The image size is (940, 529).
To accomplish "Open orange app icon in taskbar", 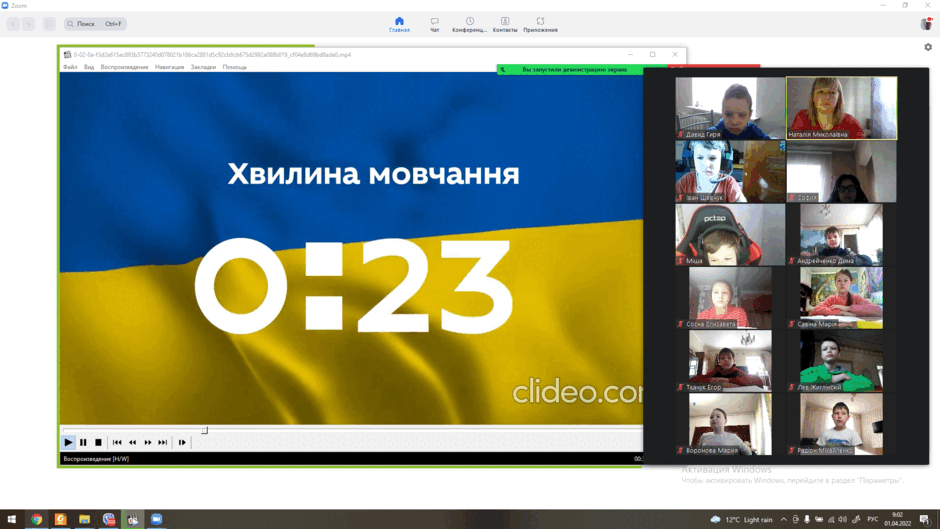I will click(61, 519).
